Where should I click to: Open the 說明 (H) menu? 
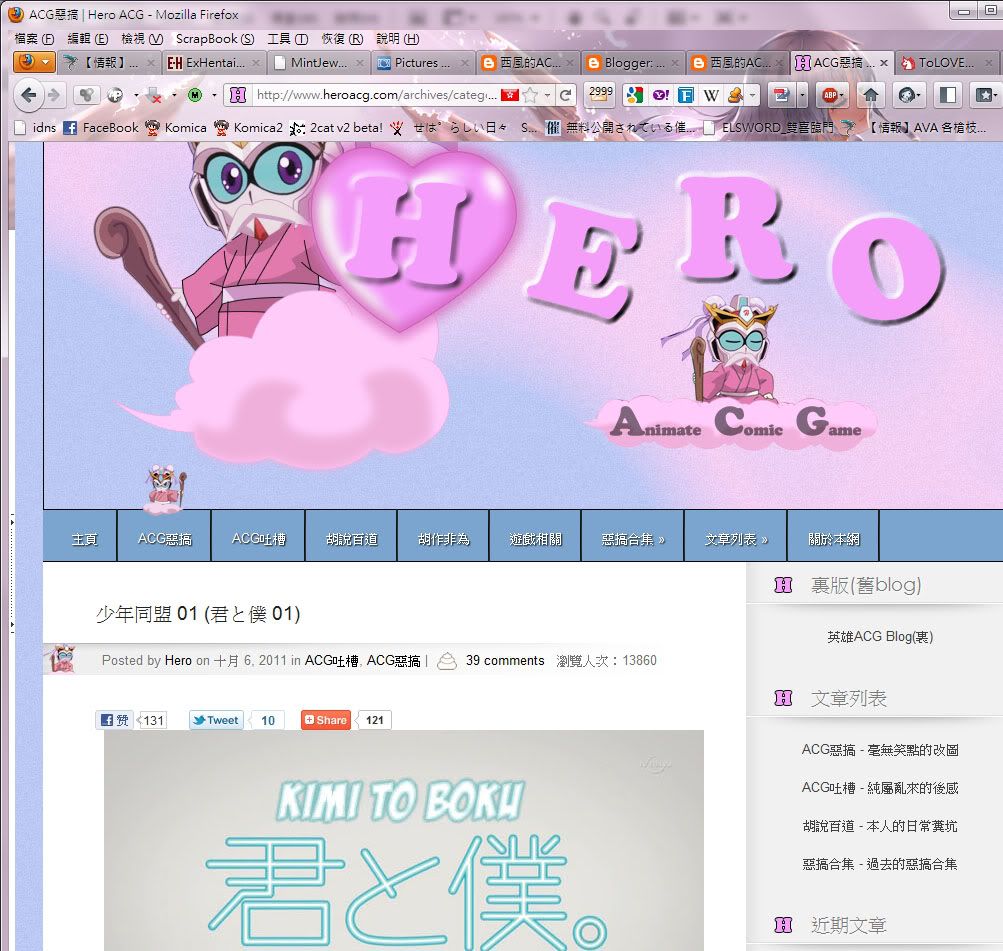point(398,39)
